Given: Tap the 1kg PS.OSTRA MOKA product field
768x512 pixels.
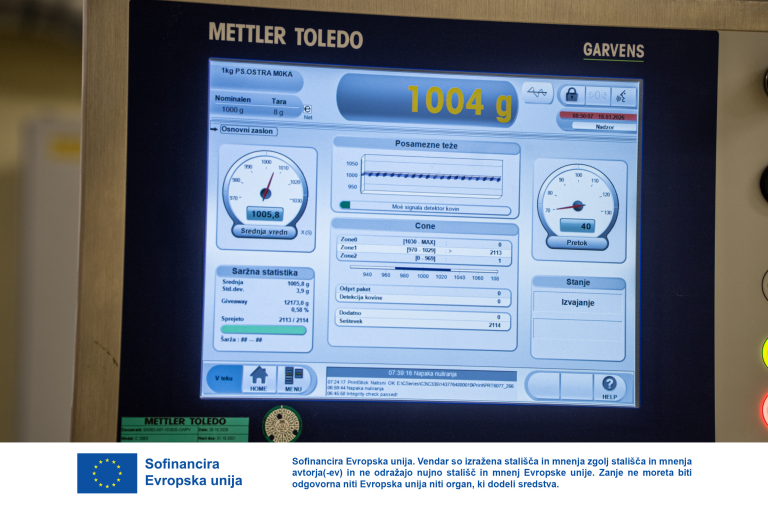Looking at the screenshot, I should click(256, 71).
